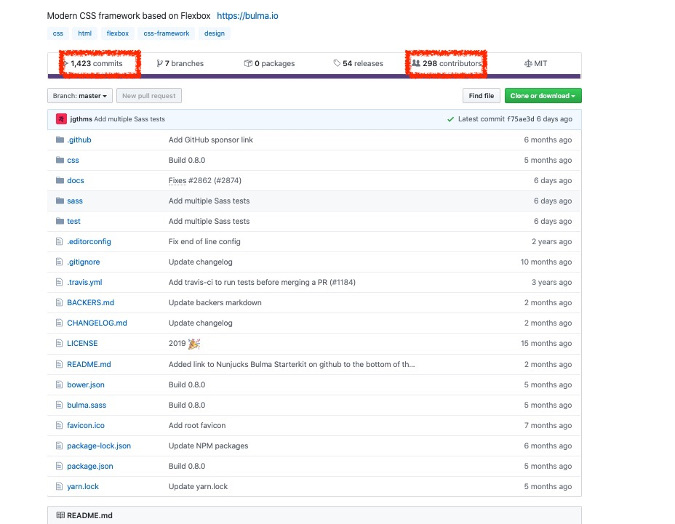Image resolution: width=675 pixels, height=524 pixels.
Task: Open the sass folder
Action: pos(75,201)
